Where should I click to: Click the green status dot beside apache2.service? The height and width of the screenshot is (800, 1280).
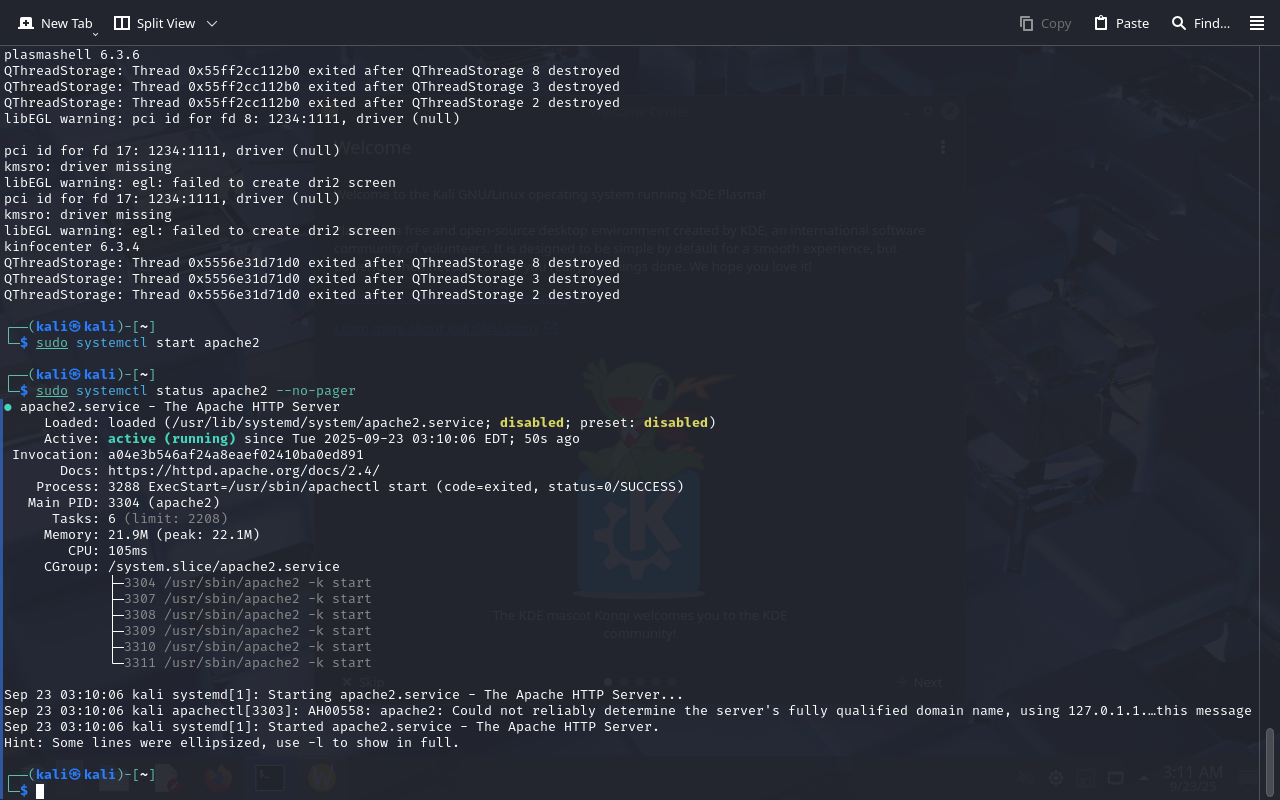pos(8,407)
